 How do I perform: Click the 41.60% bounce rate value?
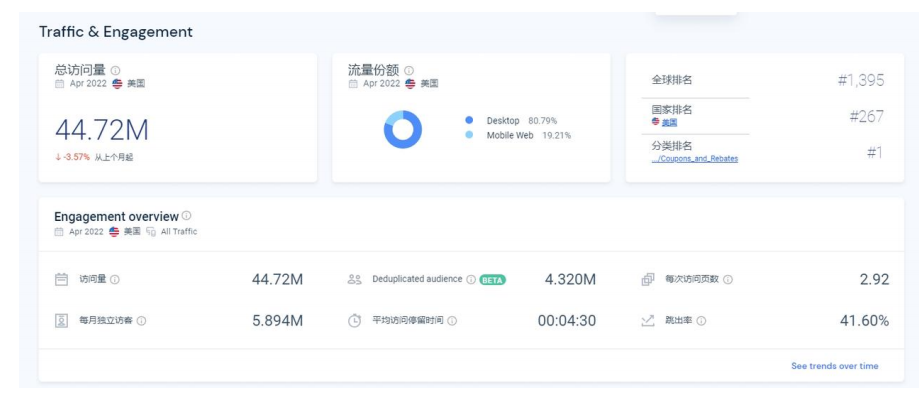point(864,321)
